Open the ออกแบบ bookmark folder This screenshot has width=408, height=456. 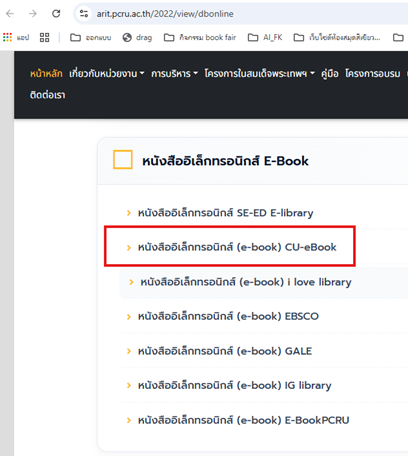tap(90, 37)
